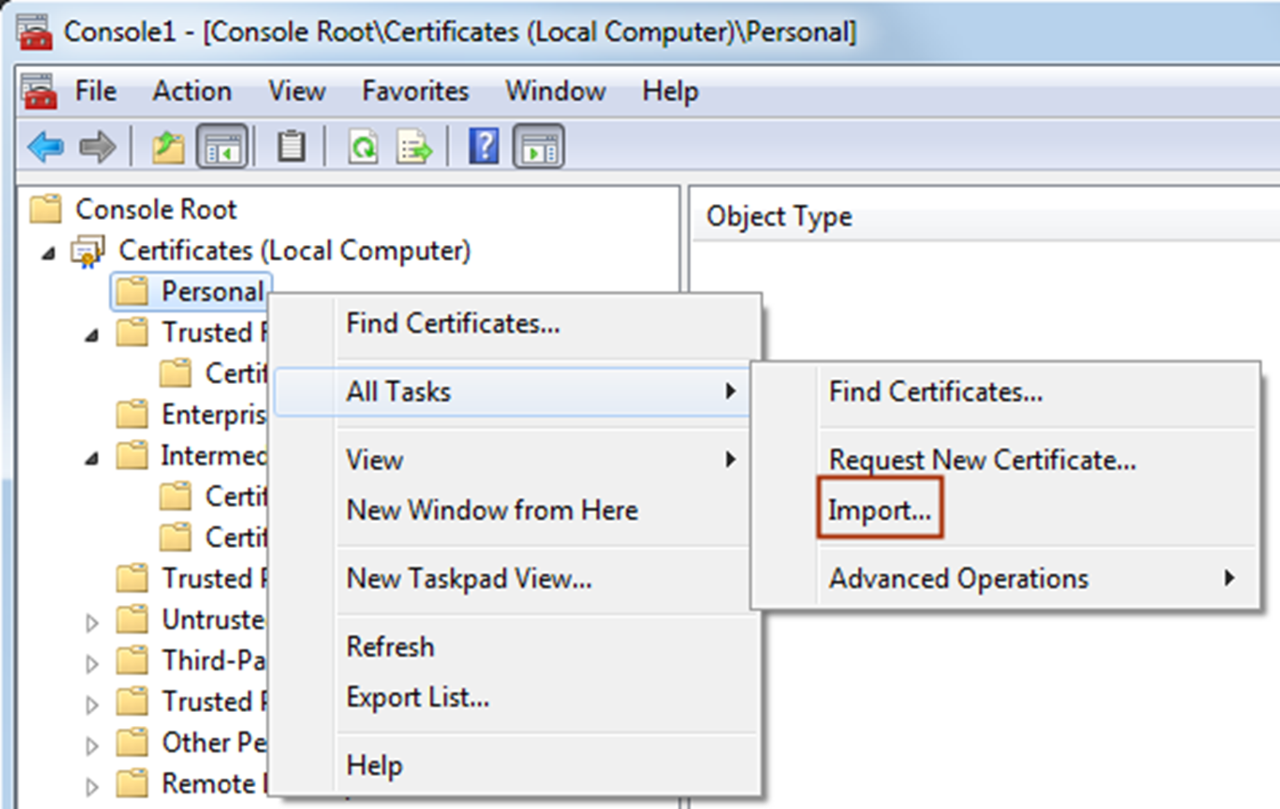Select Import... in the submenu

pyautogui.click(x=880, y=510)
